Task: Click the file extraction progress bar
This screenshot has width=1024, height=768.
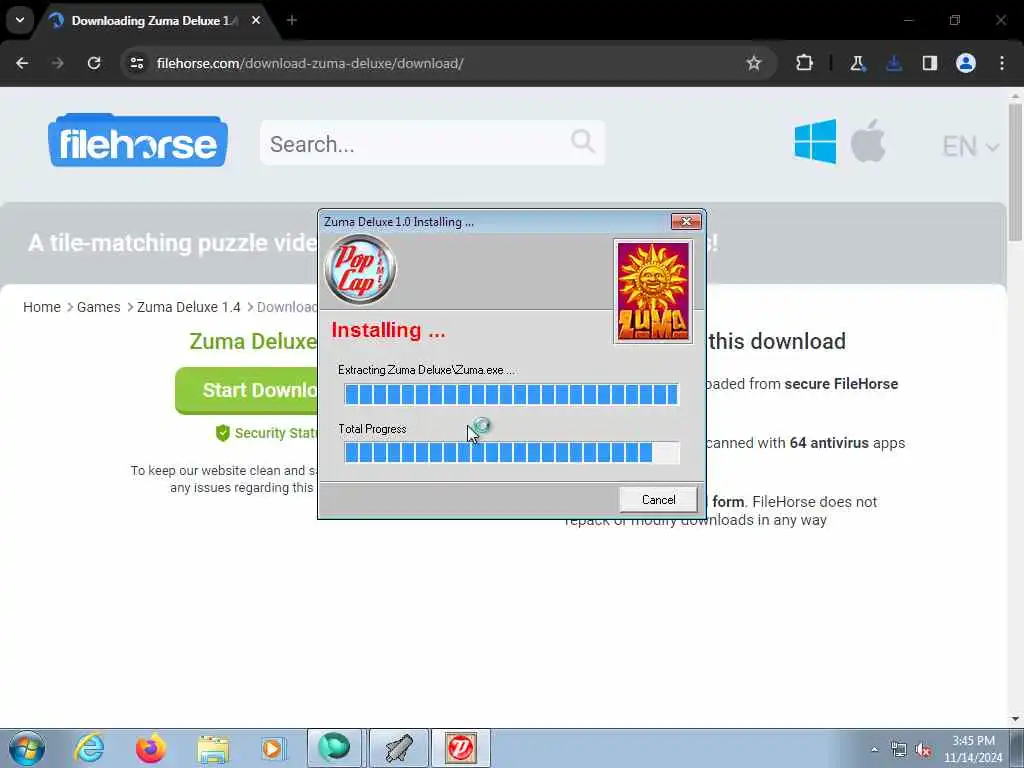Action: [511, 394]
